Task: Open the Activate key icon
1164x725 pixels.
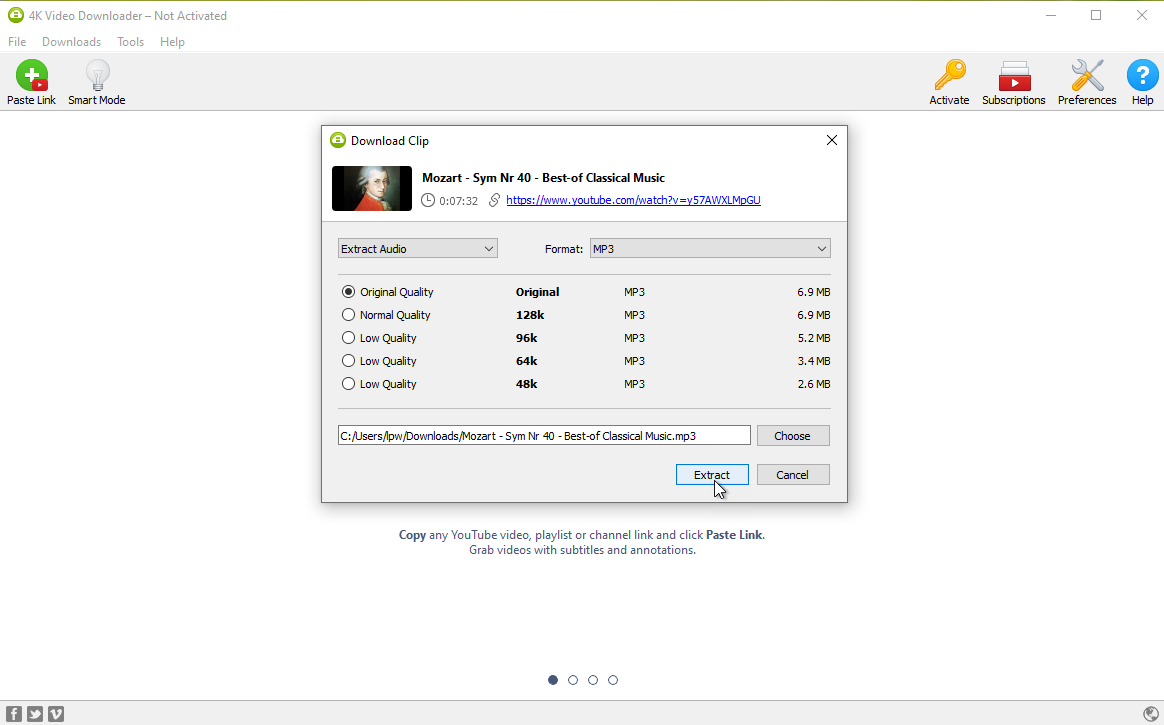Action: coord(949,77)
